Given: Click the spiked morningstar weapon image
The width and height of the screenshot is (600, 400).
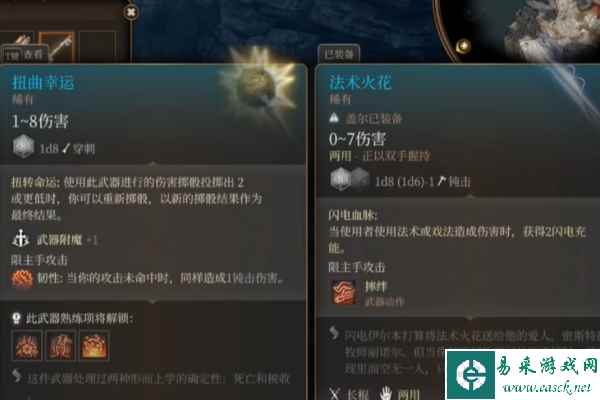Looking at the screenshot, I should pos(259,84).
